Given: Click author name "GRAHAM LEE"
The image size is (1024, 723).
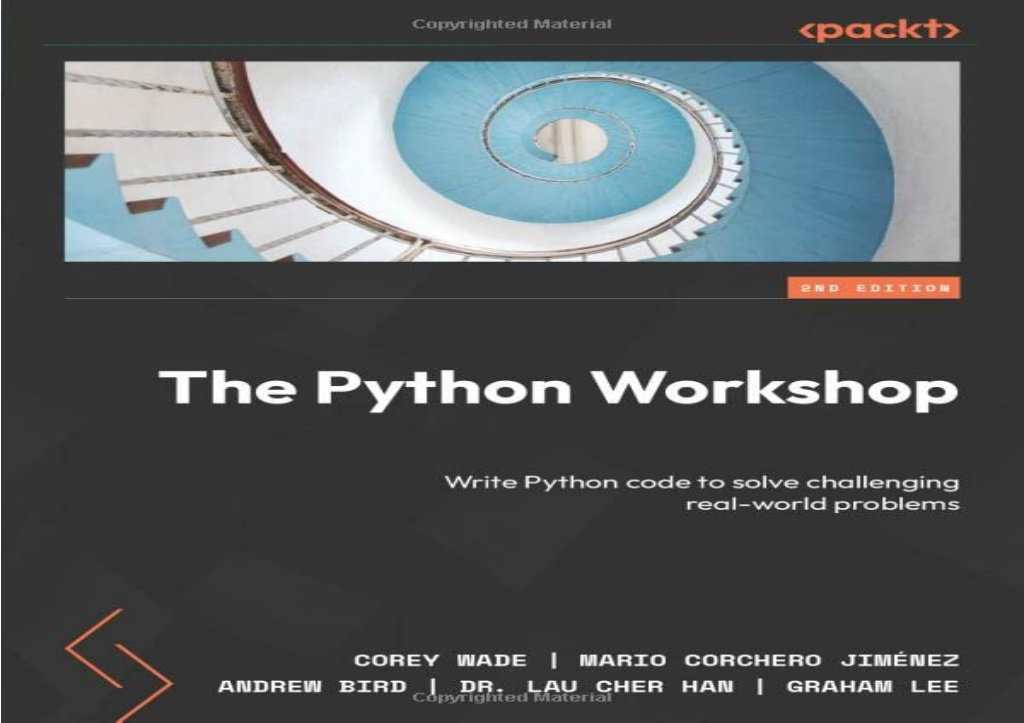Looking at the screenshot, I should click(x=873, y=686).
